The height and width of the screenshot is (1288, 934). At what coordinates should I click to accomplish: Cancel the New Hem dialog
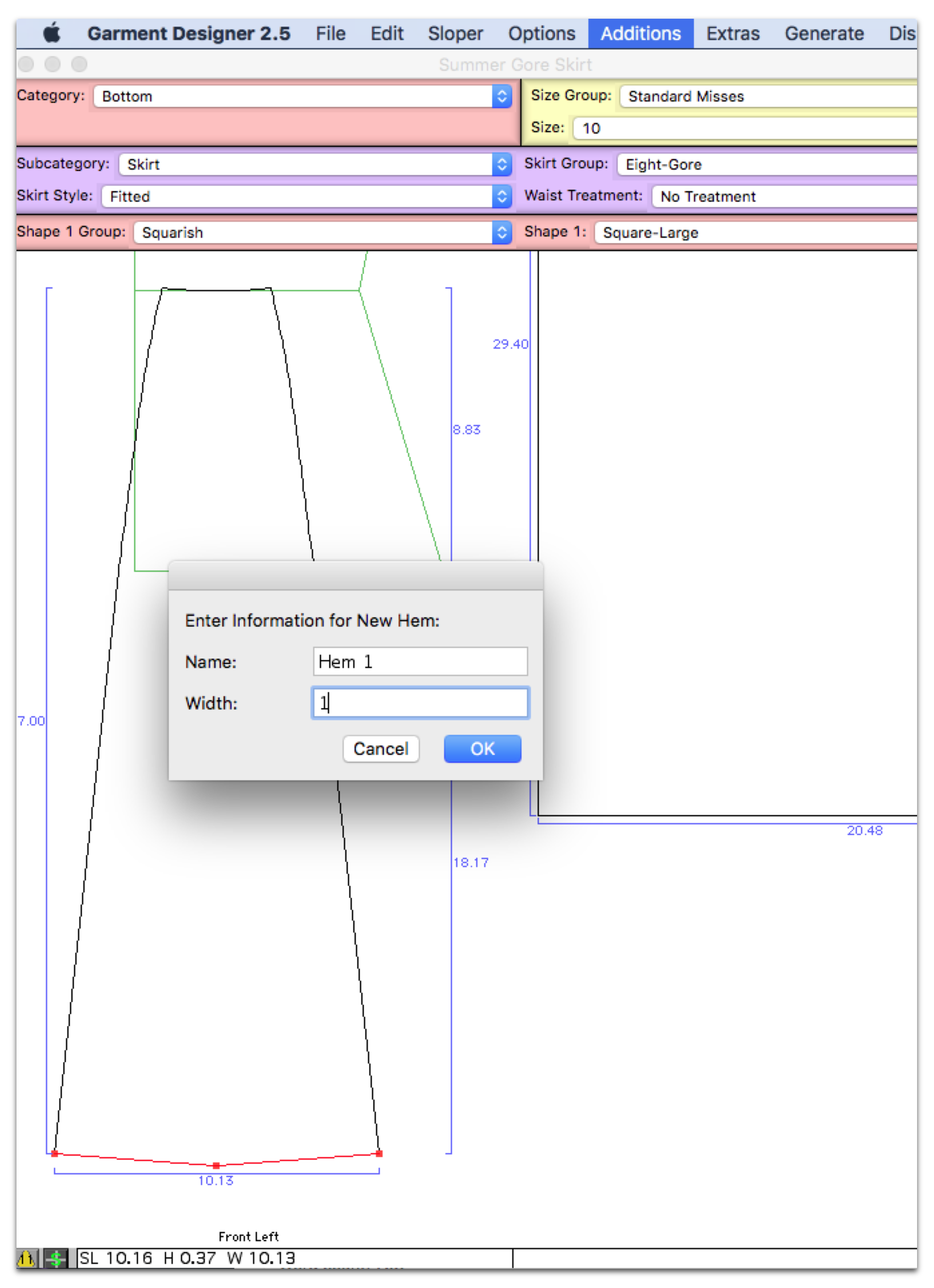point(381,749)
